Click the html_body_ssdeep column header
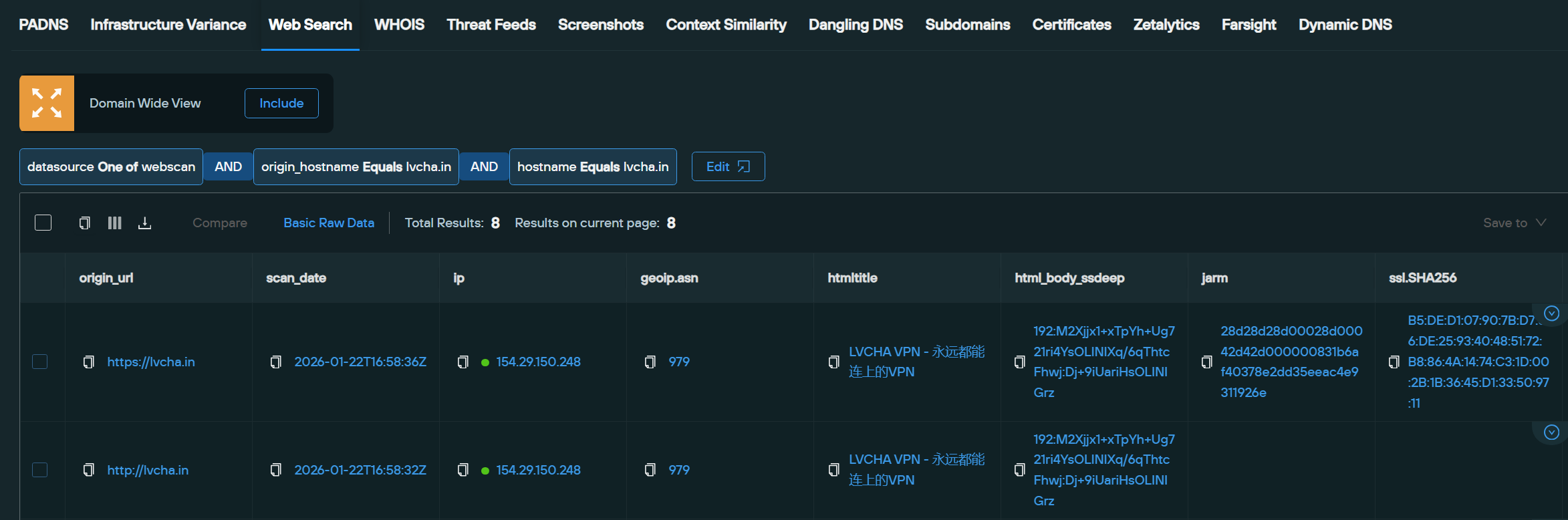Screen dimensions: 1568x520 point(1069,278)
